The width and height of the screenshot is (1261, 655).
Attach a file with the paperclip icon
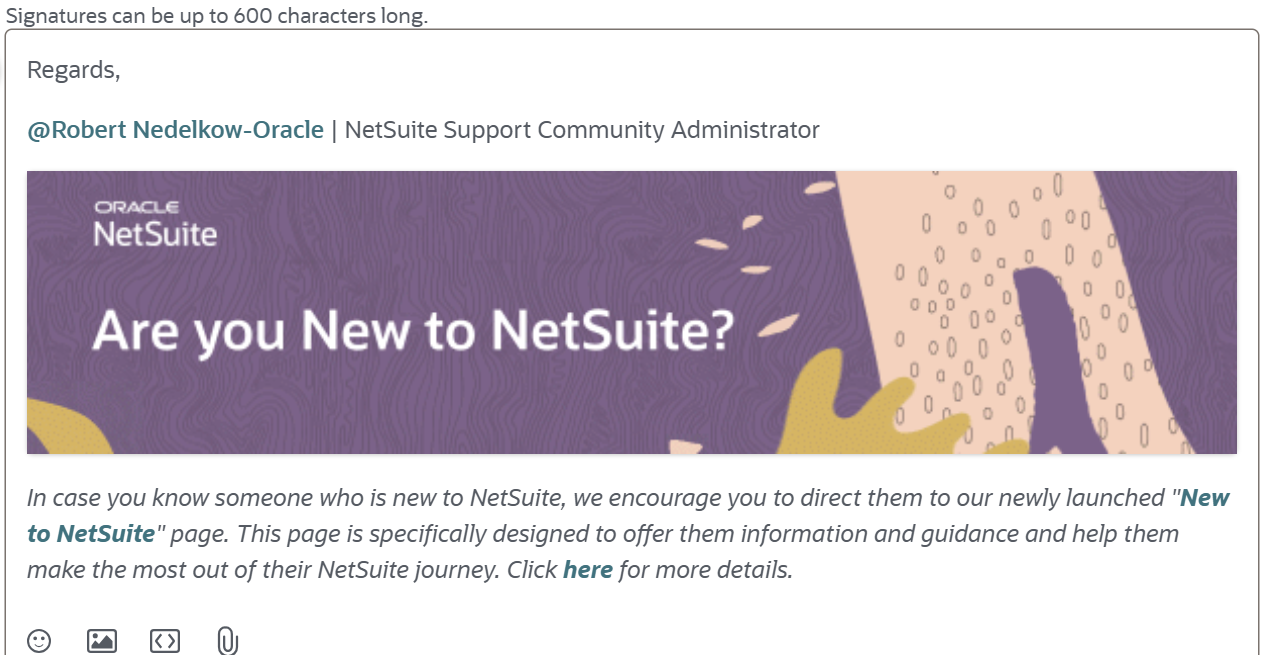[x=227, y=640]
